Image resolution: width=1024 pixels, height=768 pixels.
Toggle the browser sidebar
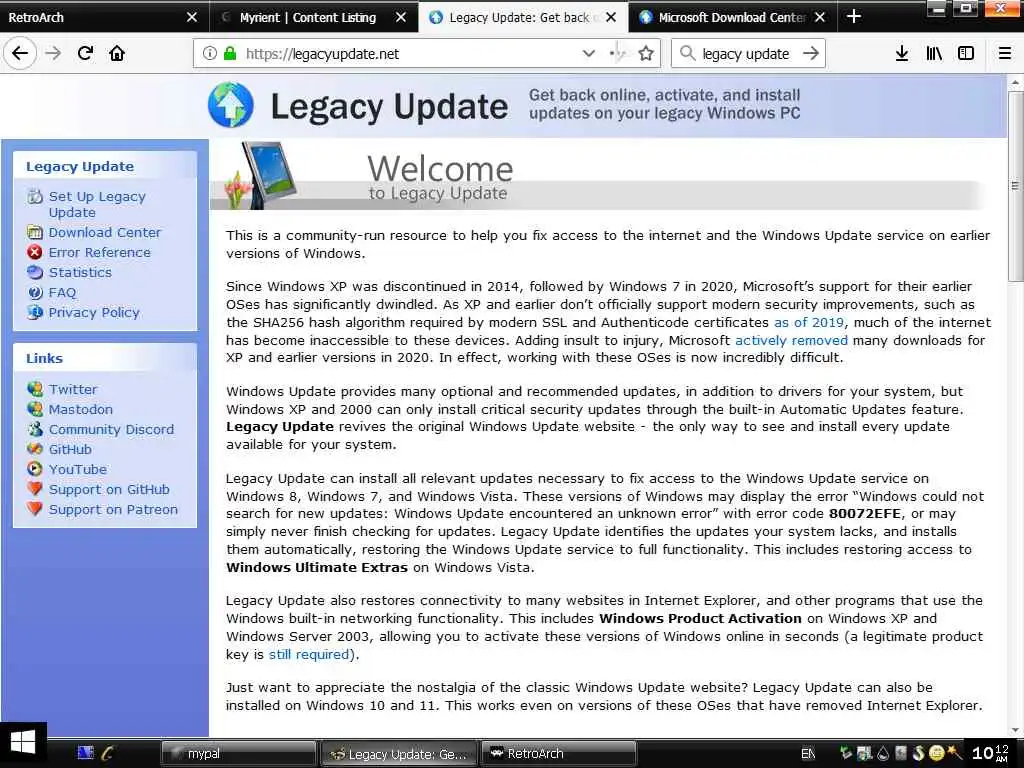tap(966, 54)
